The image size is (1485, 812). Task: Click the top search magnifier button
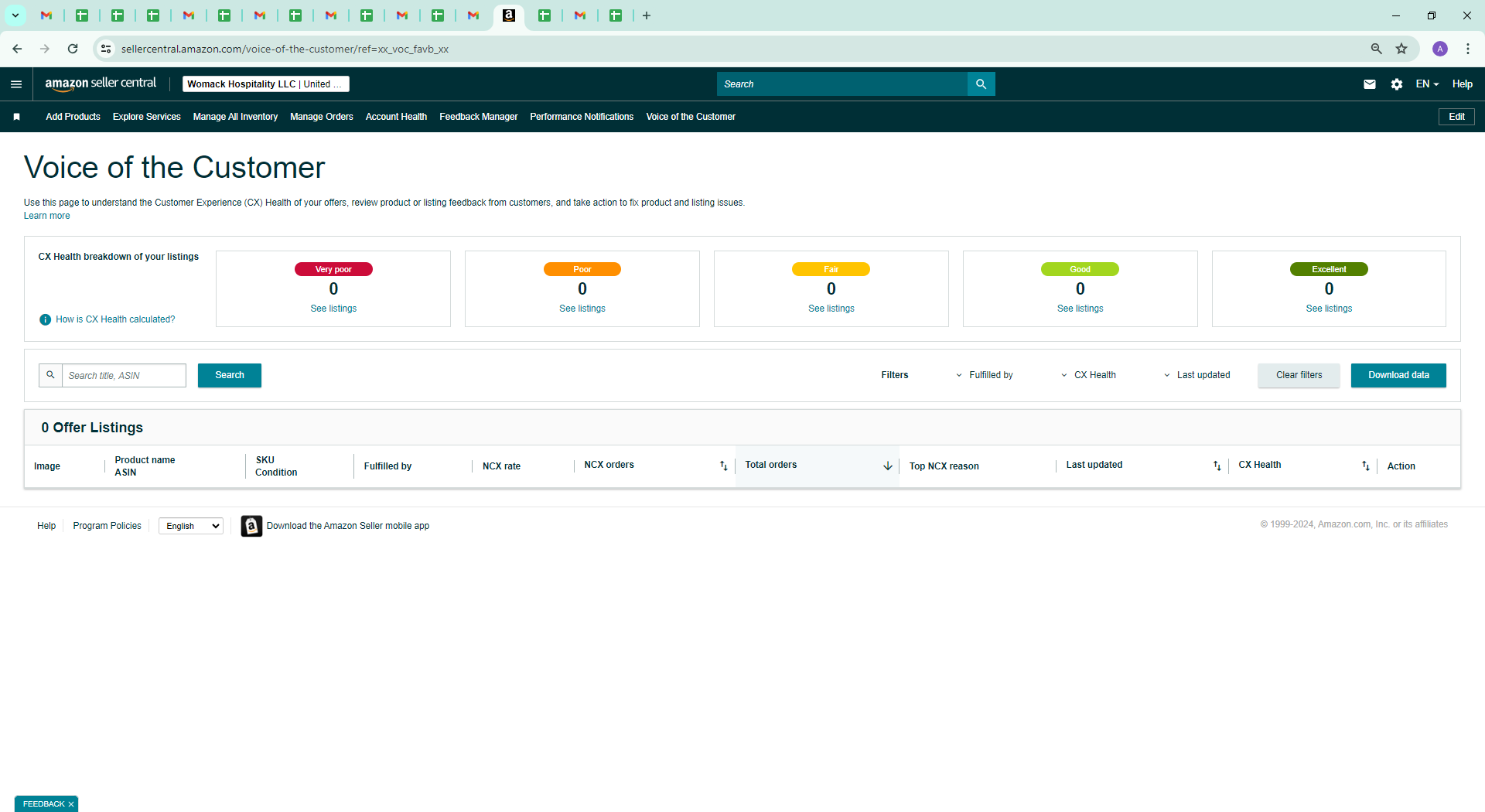coord(981,84)
